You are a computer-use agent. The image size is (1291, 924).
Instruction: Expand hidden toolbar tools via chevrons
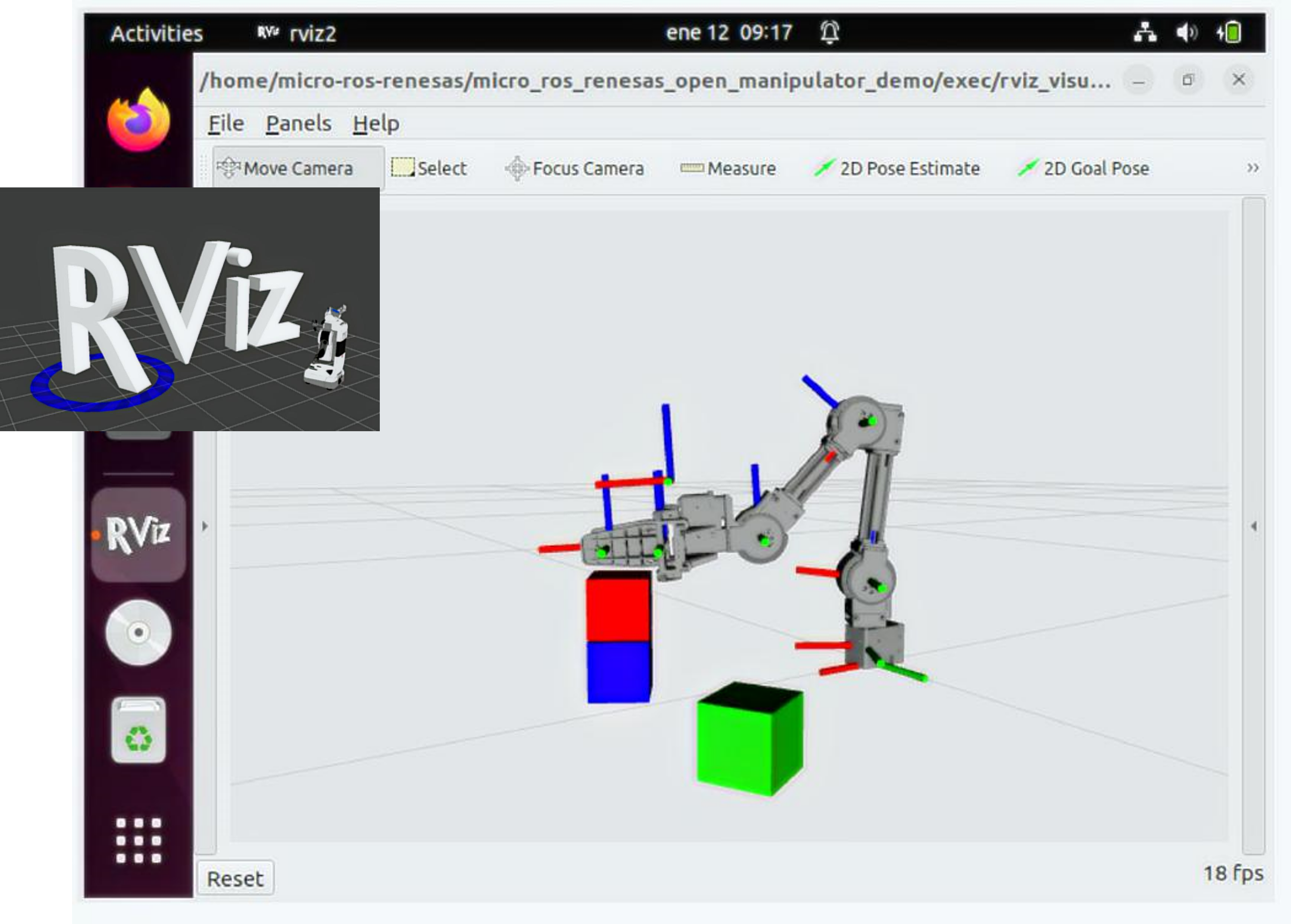1252,168
